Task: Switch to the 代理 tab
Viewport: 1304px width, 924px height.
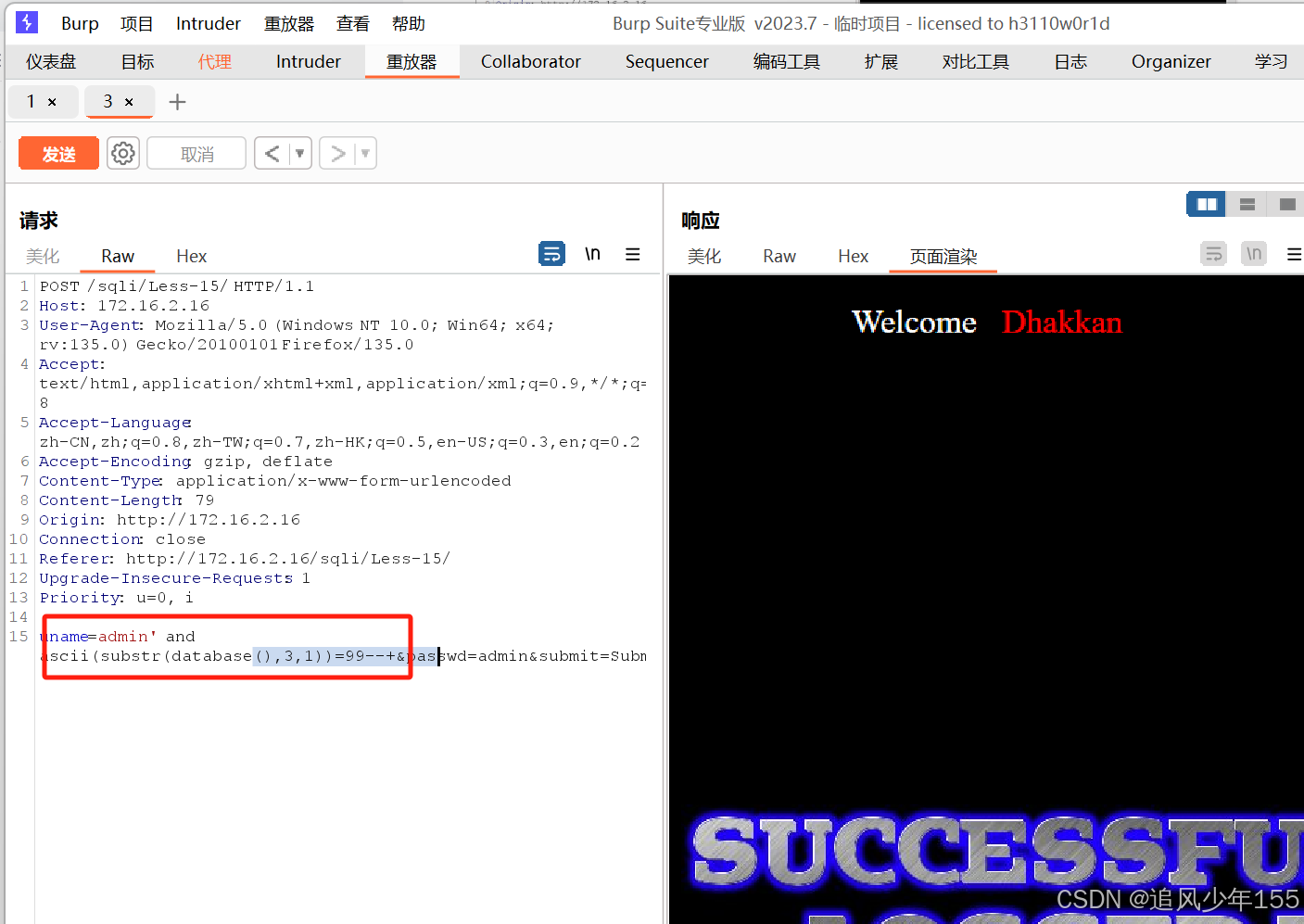Action: coord(215,61)
